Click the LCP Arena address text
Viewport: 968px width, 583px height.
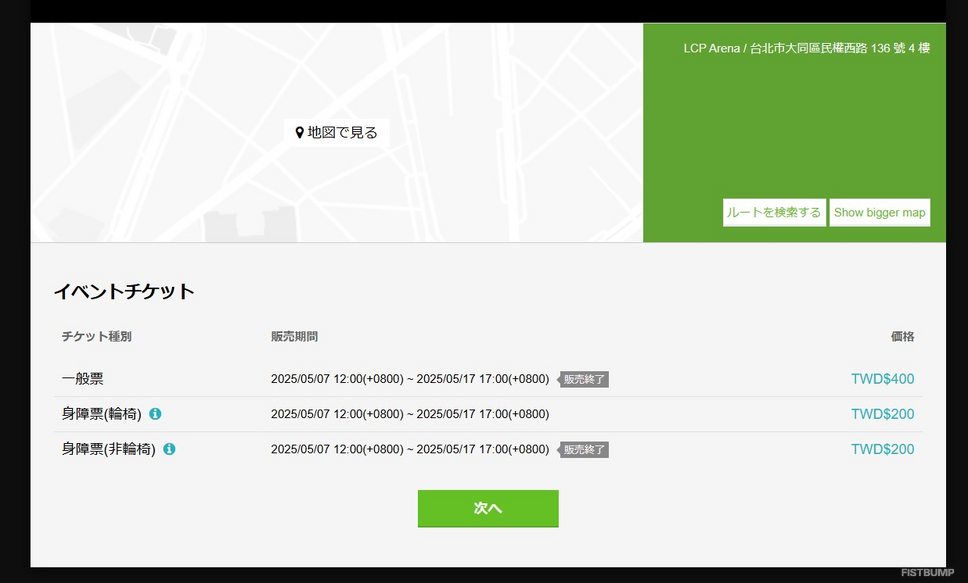pos(806,48)
